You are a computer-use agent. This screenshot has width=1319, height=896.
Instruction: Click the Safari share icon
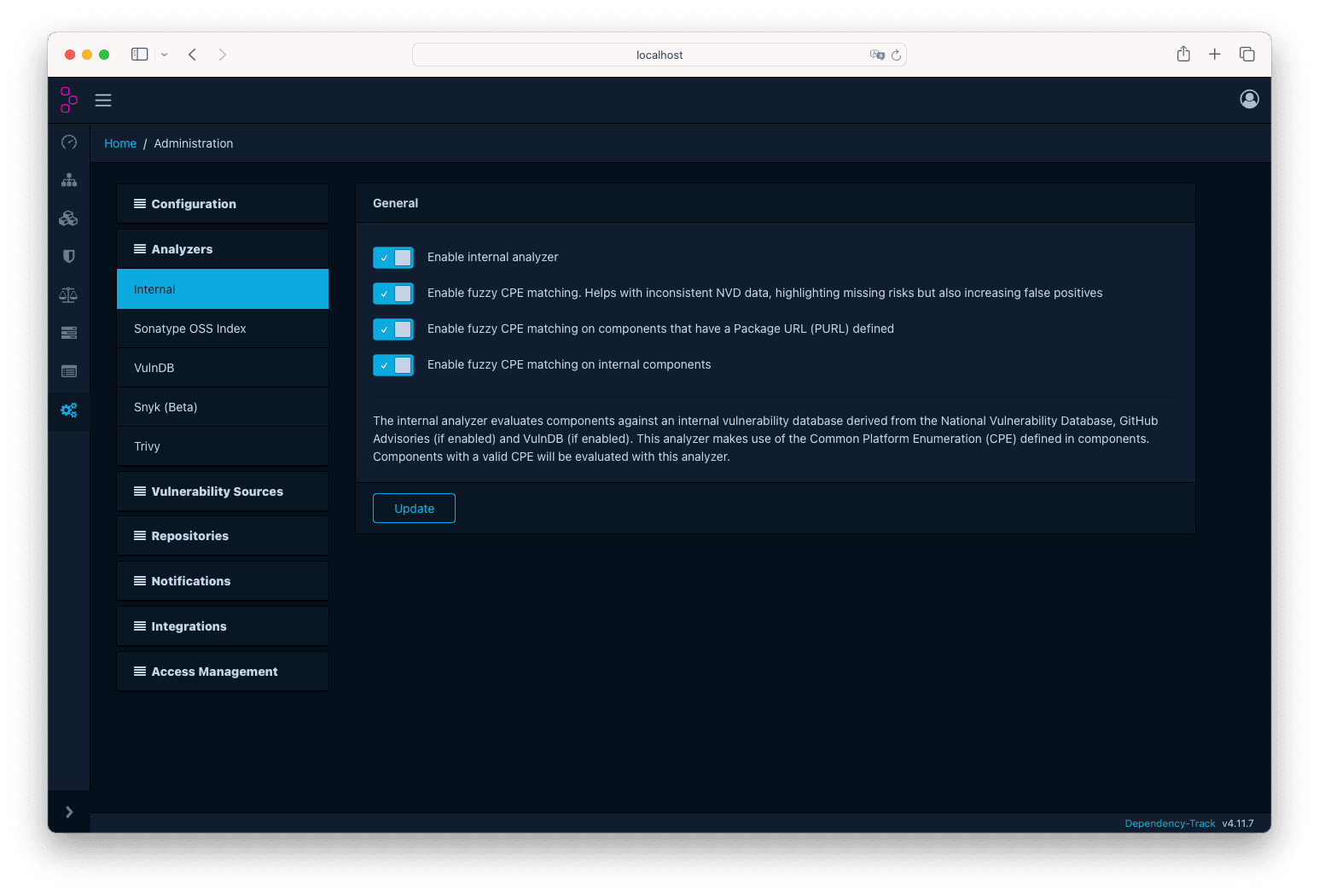[1183, 55]
